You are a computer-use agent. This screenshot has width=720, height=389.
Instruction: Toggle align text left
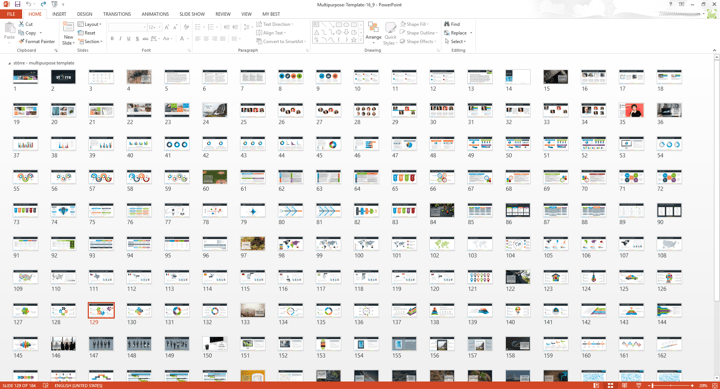[x=197, y=39]
